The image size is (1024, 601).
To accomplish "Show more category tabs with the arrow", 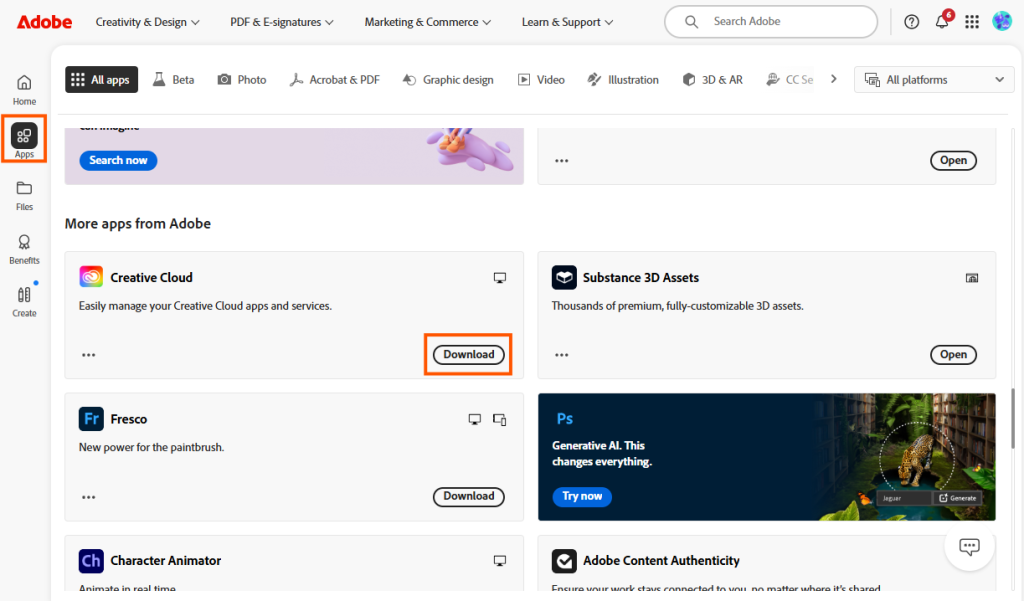I will [833, 79].
